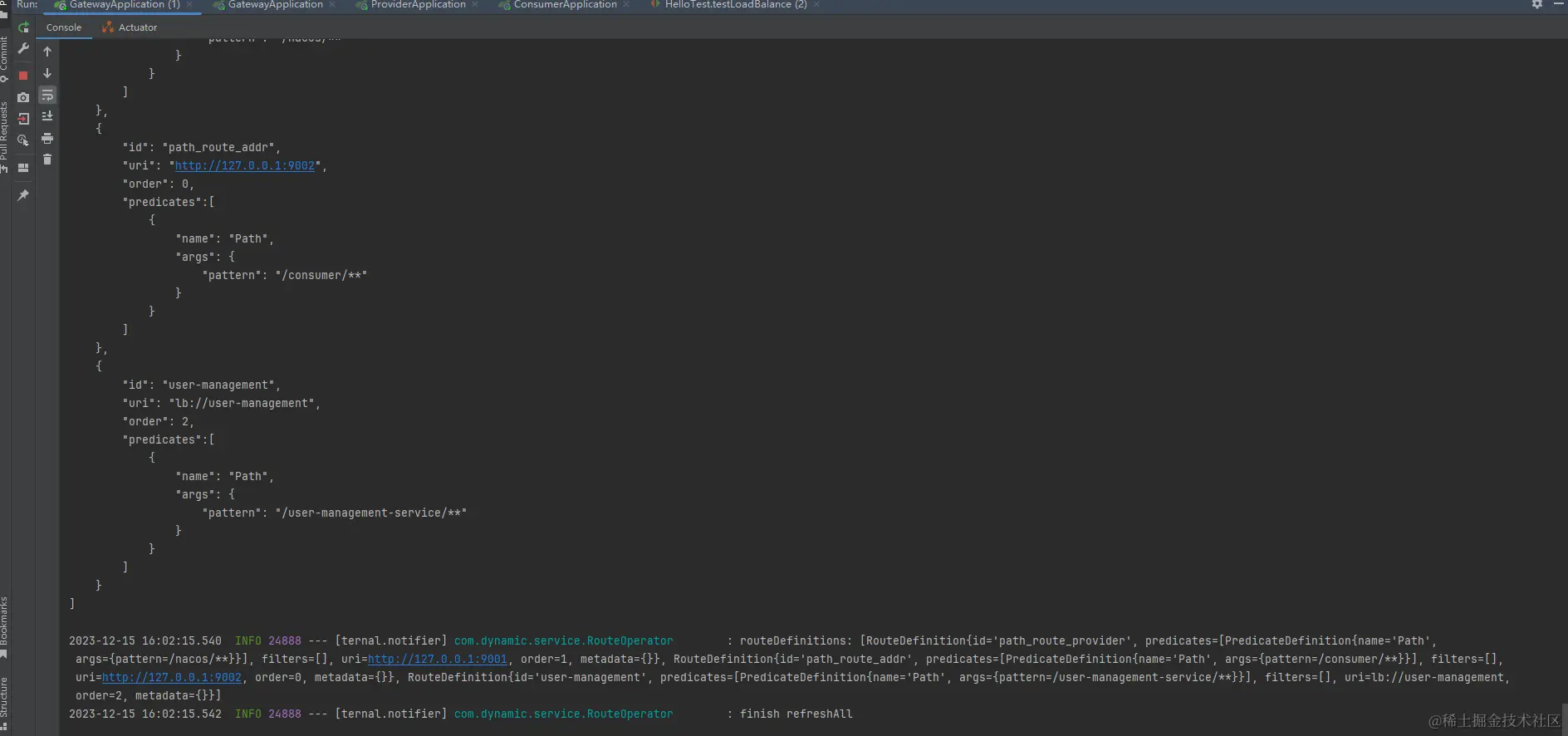Image resolution: width=1568 pixels, height=736 pixels.
Task: Open the http://127.0.0.1:9002 link in the JSON uri
Action: pos(245,165)
